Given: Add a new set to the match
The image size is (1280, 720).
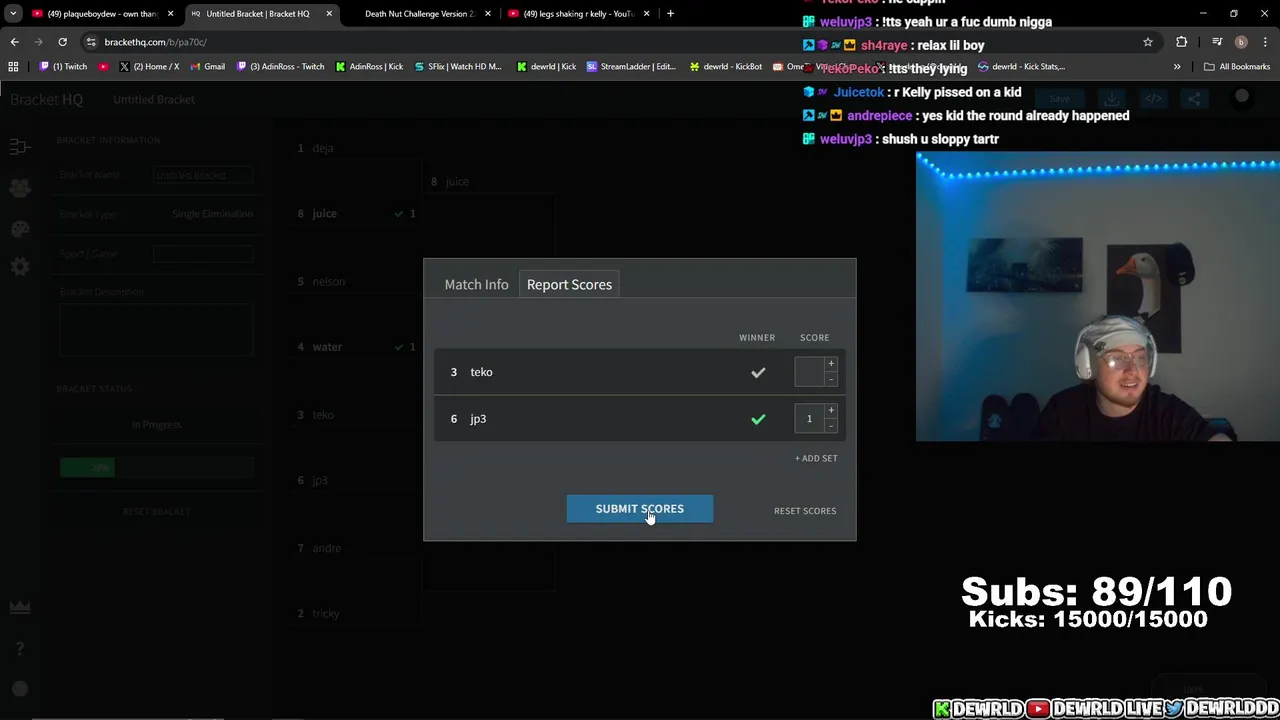Looking at the screenshot, I should (816, 458).
